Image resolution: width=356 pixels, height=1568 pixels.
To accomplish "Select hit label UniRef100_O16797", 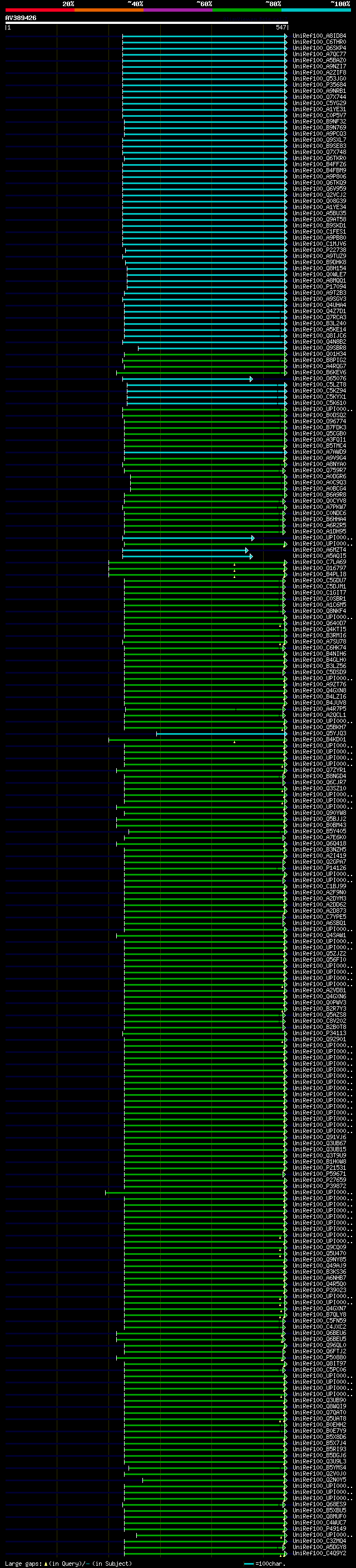I will pyautogui.click(x=319, y=568).
